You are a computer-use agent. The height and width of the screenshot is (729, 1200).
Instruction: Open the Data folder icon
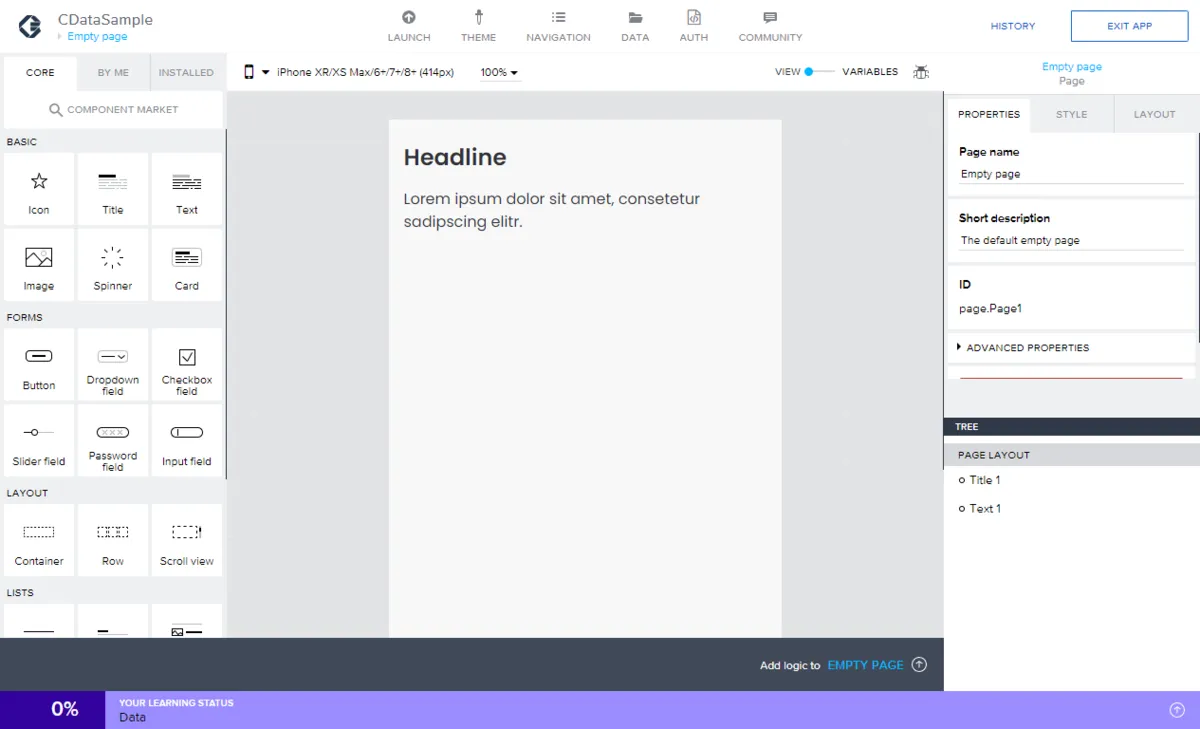click(634, 18)
